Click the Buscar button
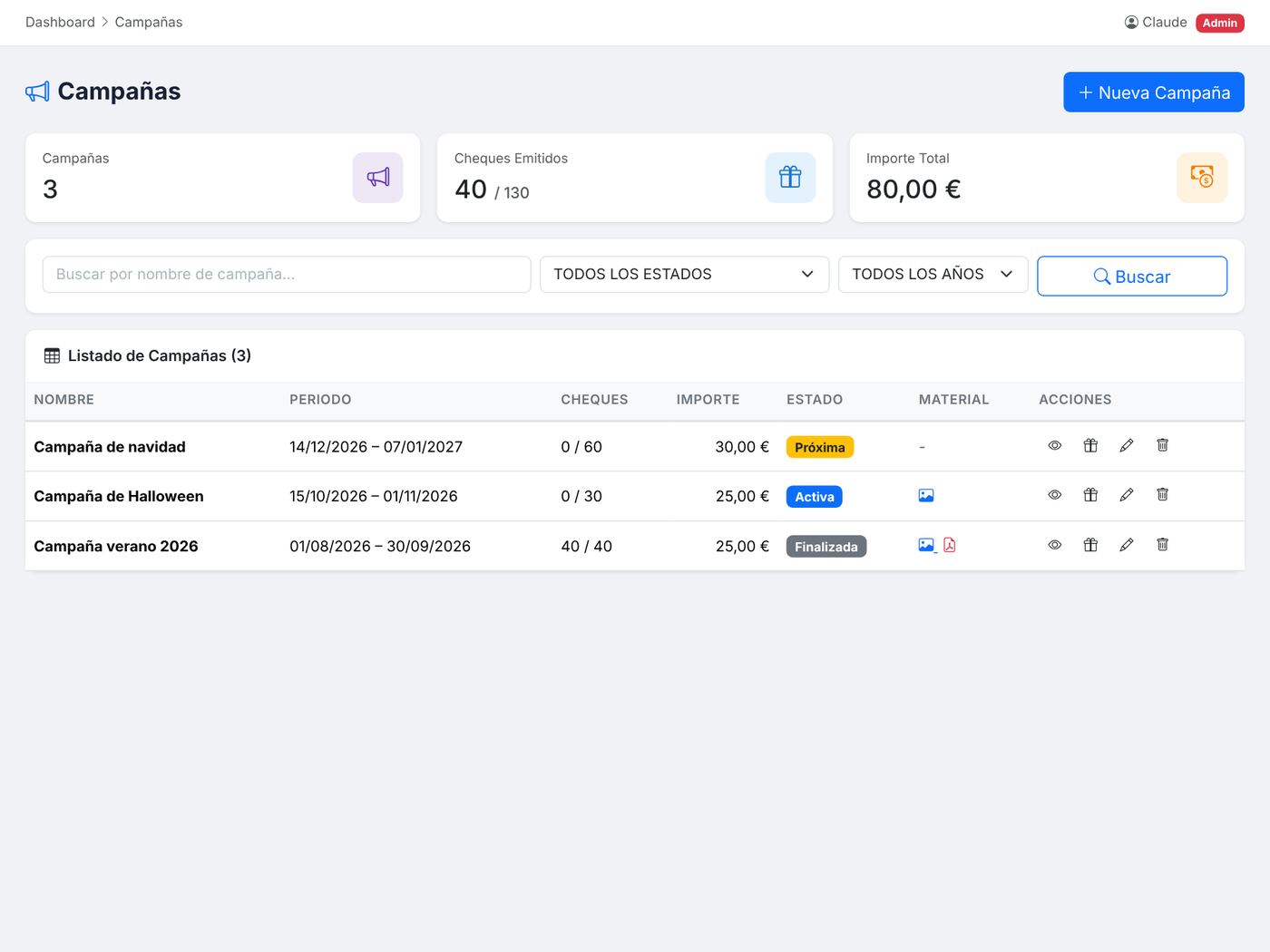1270x952 pixels. (x=1132, y=277)
